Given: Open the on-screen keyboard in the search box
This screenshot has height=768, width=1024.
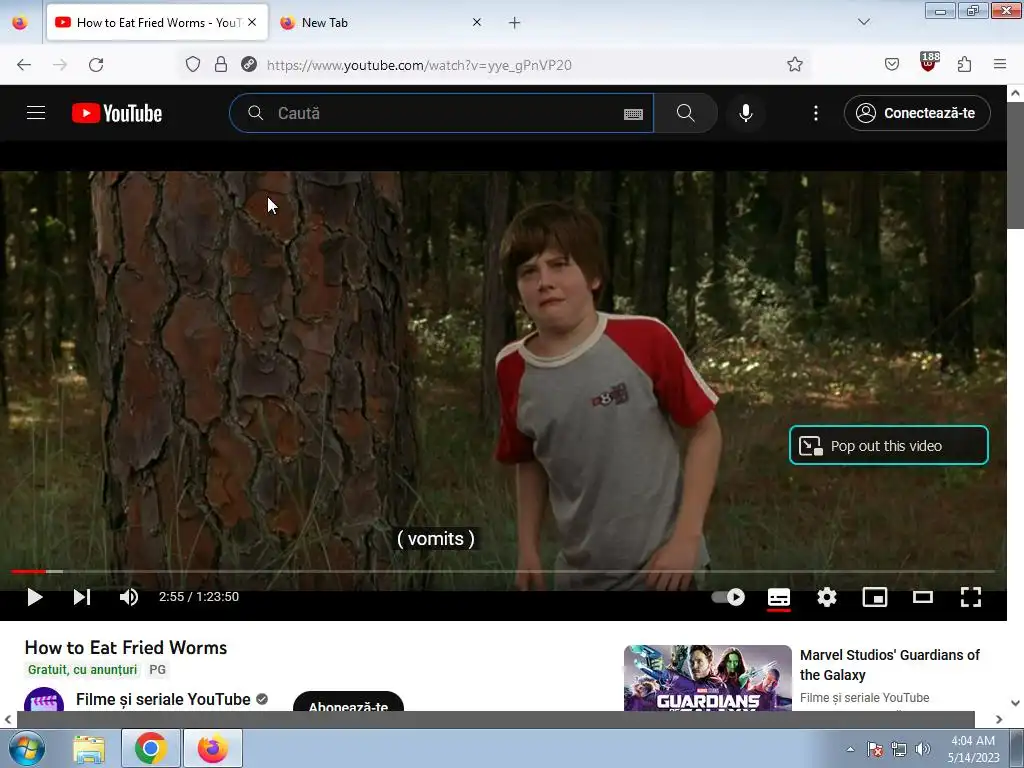Looking at the screenshot, I should [633, 114].
